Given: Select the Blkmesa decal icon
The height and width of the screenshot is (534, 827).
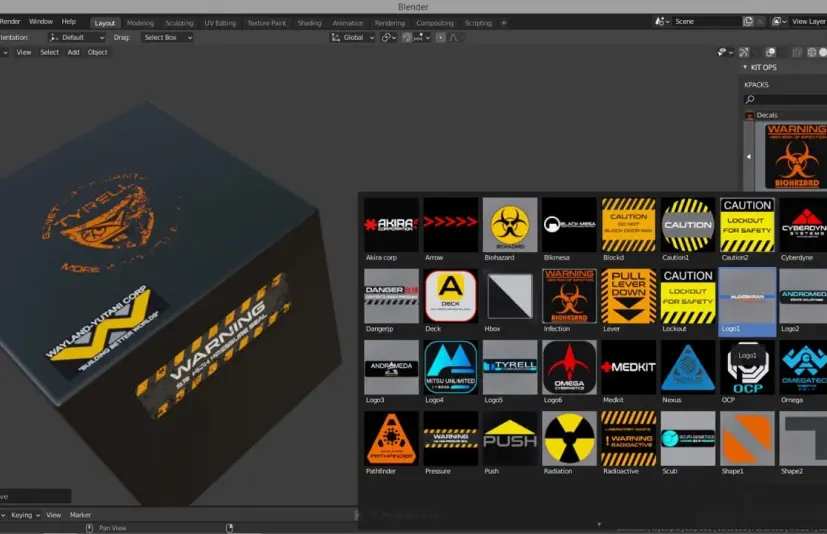Looking at the screenshot, I should 569,225.
